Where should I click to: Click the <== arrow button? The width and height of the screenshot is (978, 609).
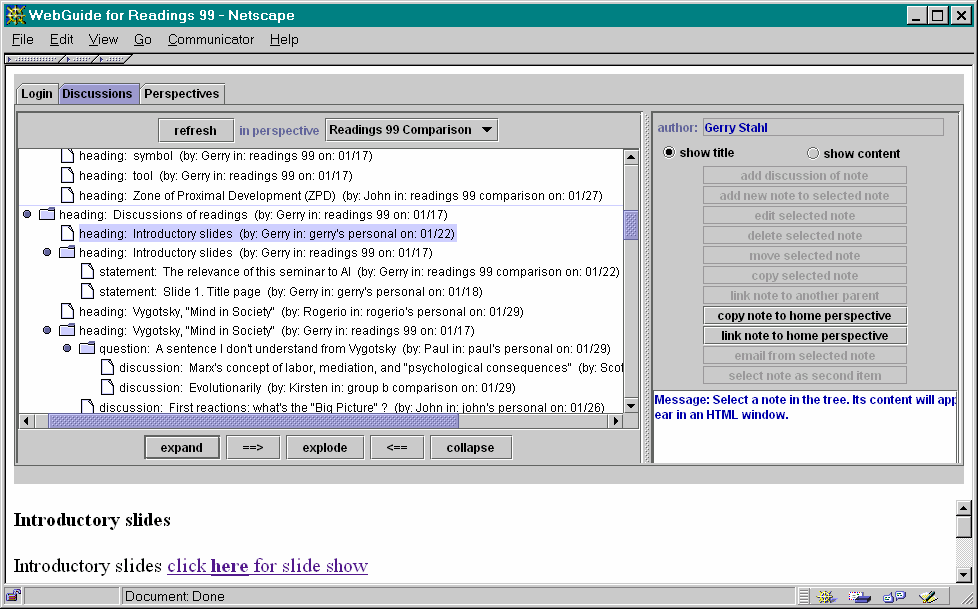point(397,447)
